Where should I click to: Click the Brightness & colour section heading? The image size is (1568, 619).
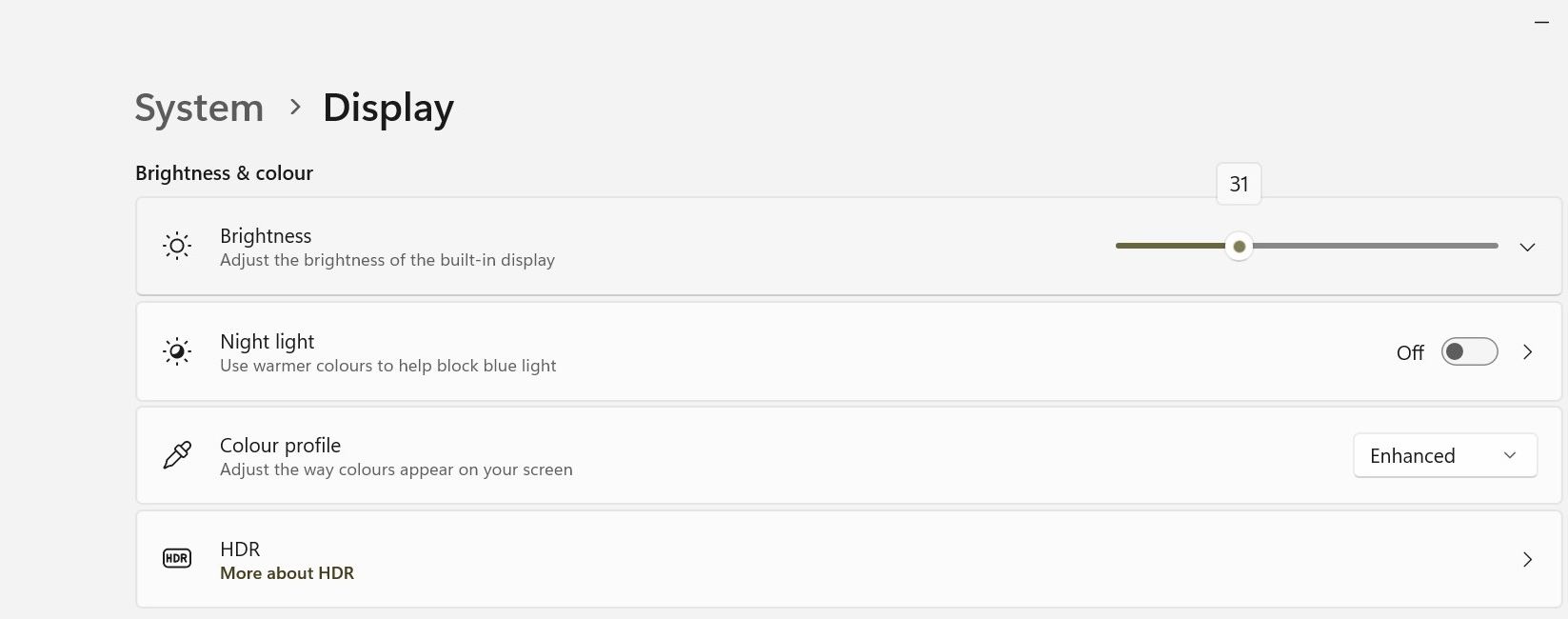tap(224, 172)
